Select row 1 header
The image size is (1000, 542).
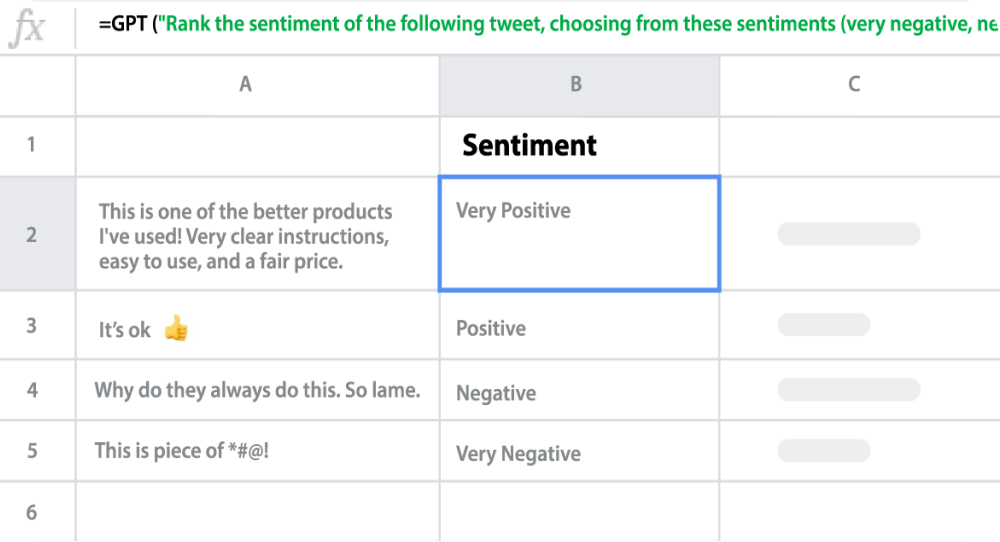tap(32, 145)
